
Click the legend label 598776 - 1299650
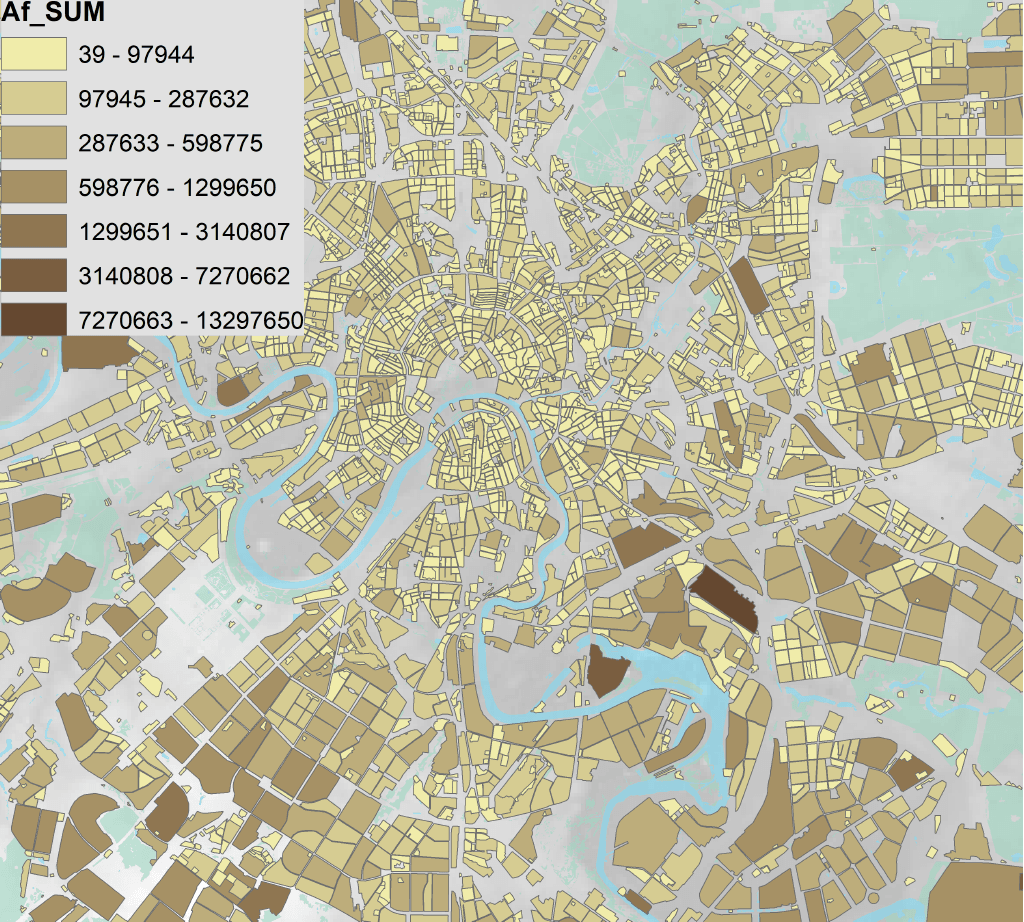click(x=178, y=187)
